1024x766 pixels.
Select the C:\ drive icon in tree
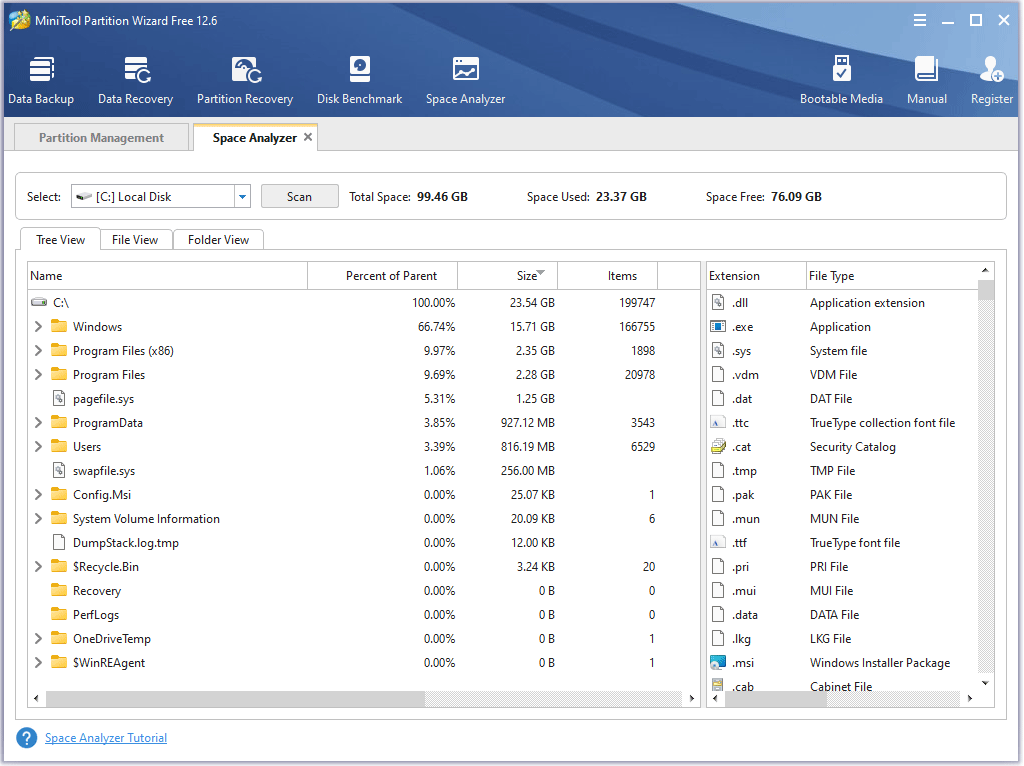(x=39, y=302)
